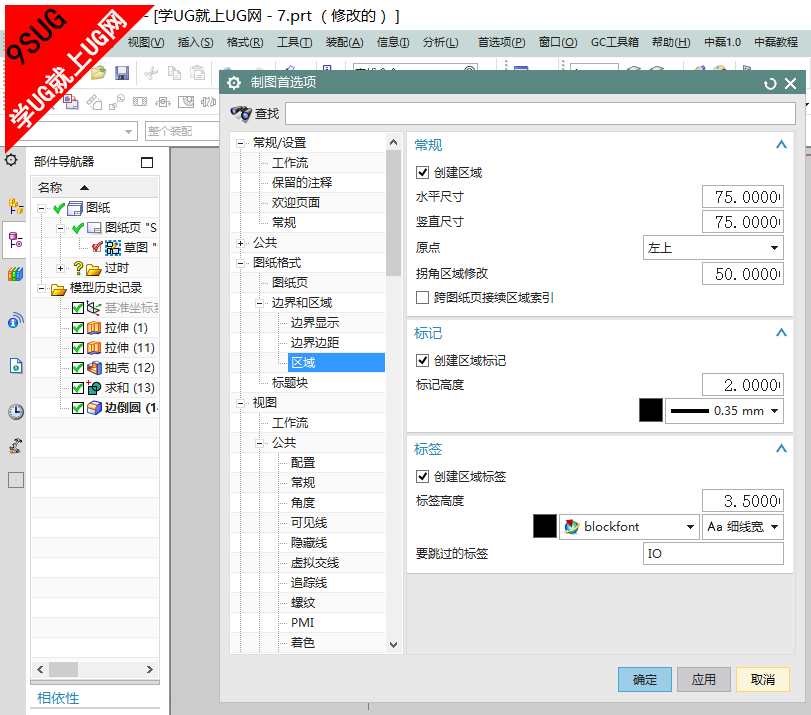Enable 跨图纸页接续区域索引 checkbox
This screenshot has width=811, height=715.
pos(423,297)
